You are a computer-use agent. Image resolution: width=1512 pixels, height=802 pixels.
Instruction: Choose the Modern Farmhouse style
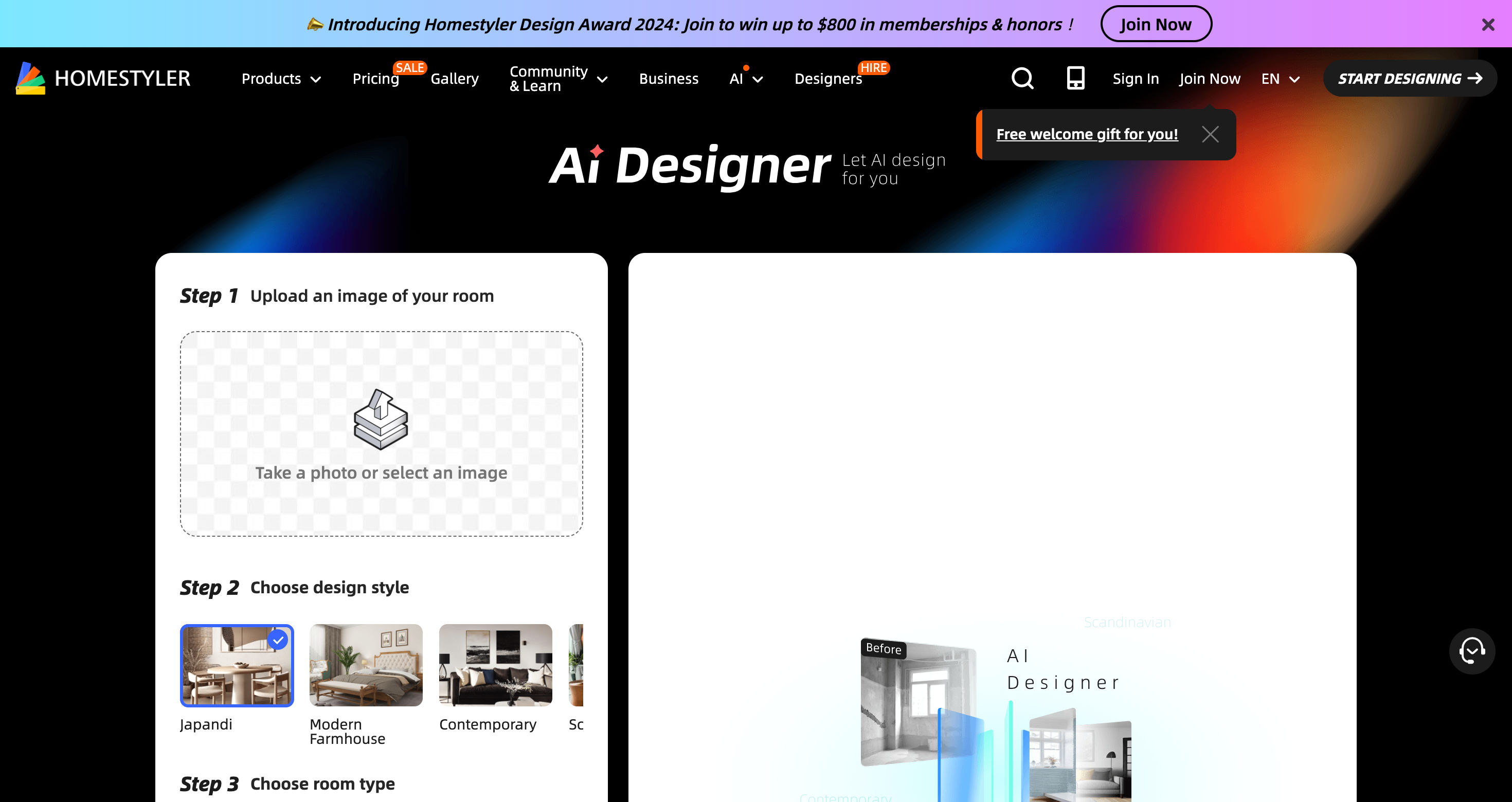[366, 665]
